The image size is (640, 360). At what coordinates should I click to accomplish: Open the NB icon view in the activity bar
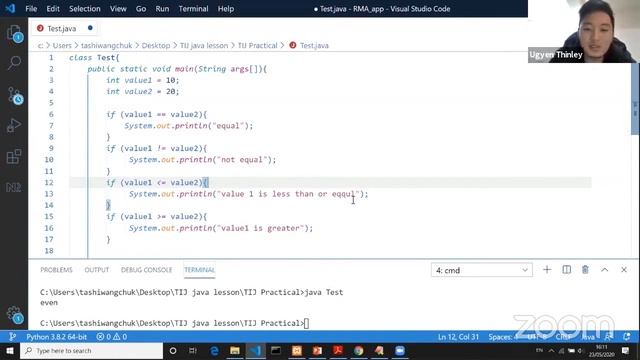coord(14,187)
